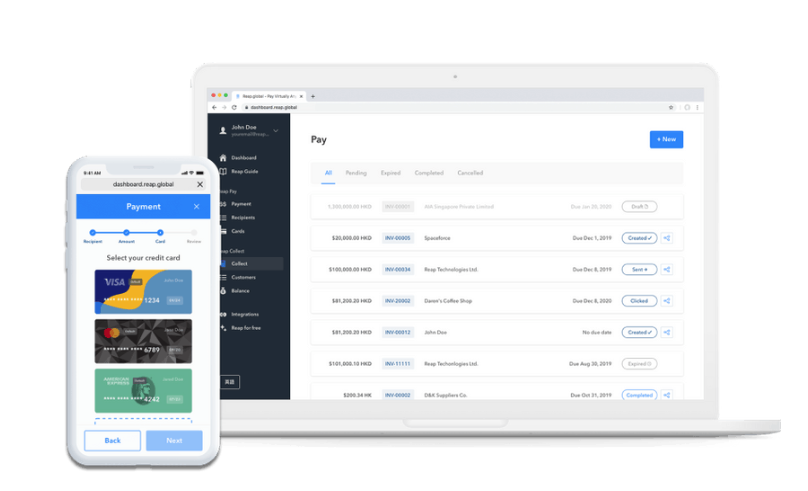Go to Recipient step on phone
The image size is (808, 491).
[x=93, y=236]
